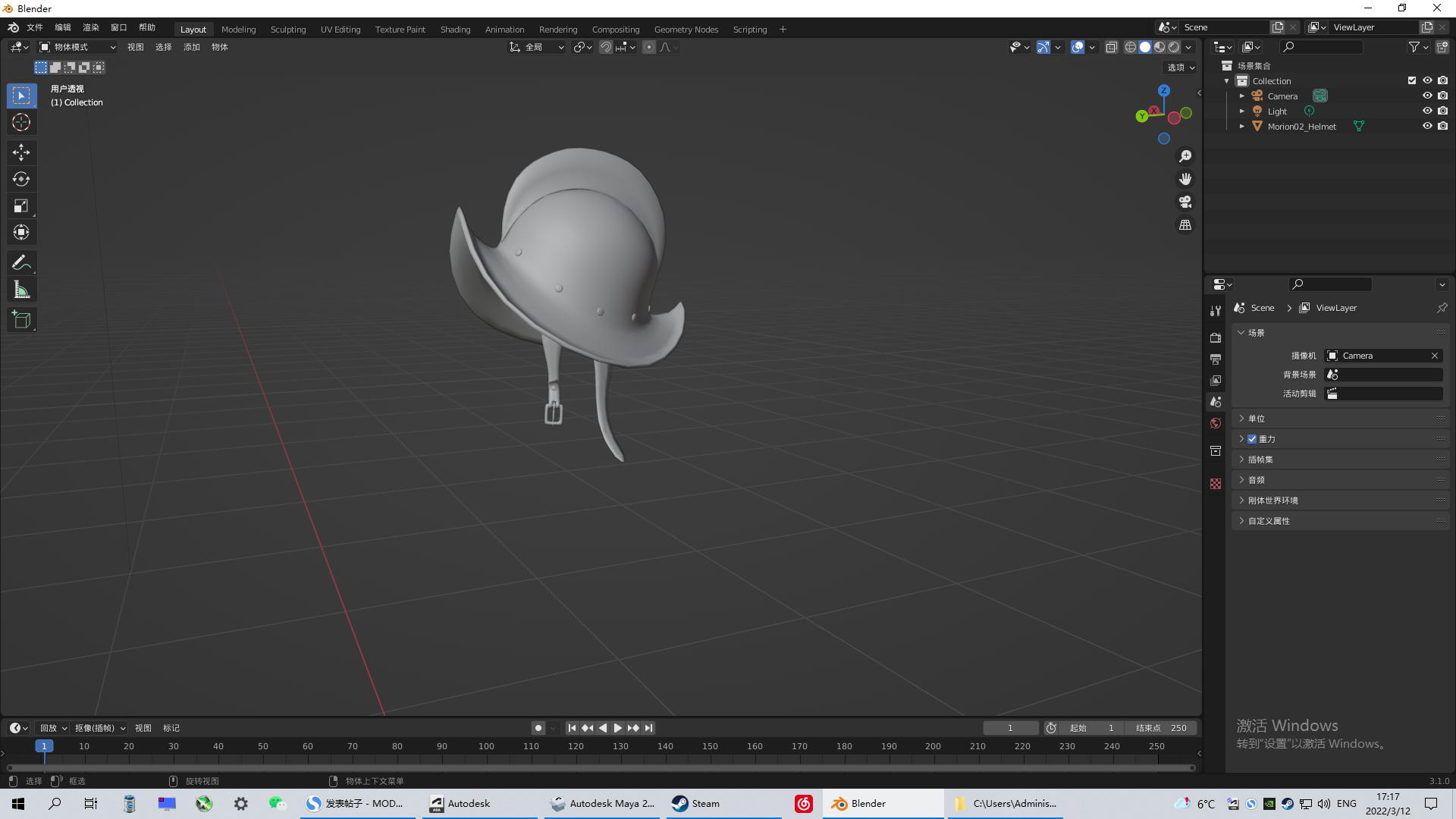
Task: Open the Texture properties tab
Action: [x=1216, y=484]
